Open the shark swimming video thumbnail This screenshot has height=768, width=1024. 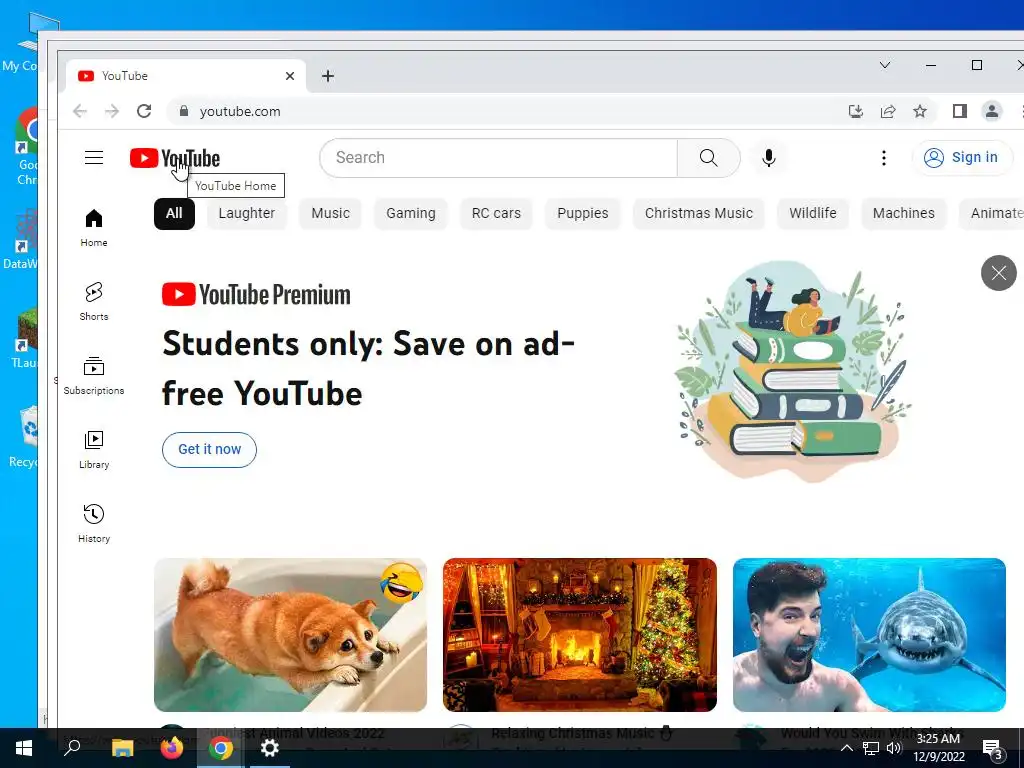[x=869, y=635]
